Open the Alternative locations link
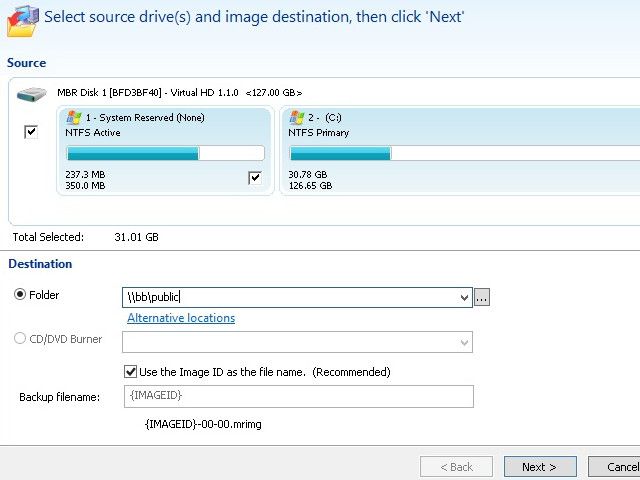This screenshot has height=480, width=640. (x=181, y=318)
